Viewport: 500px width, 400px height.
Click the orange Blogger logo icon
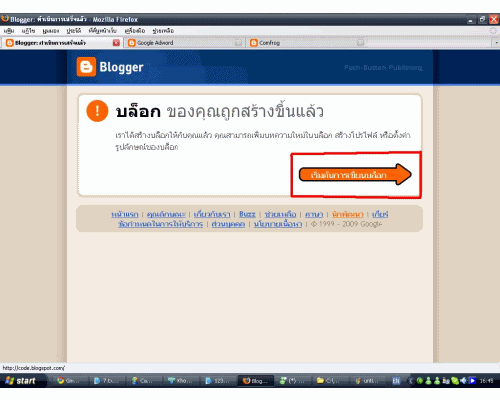tap(86, 67)
